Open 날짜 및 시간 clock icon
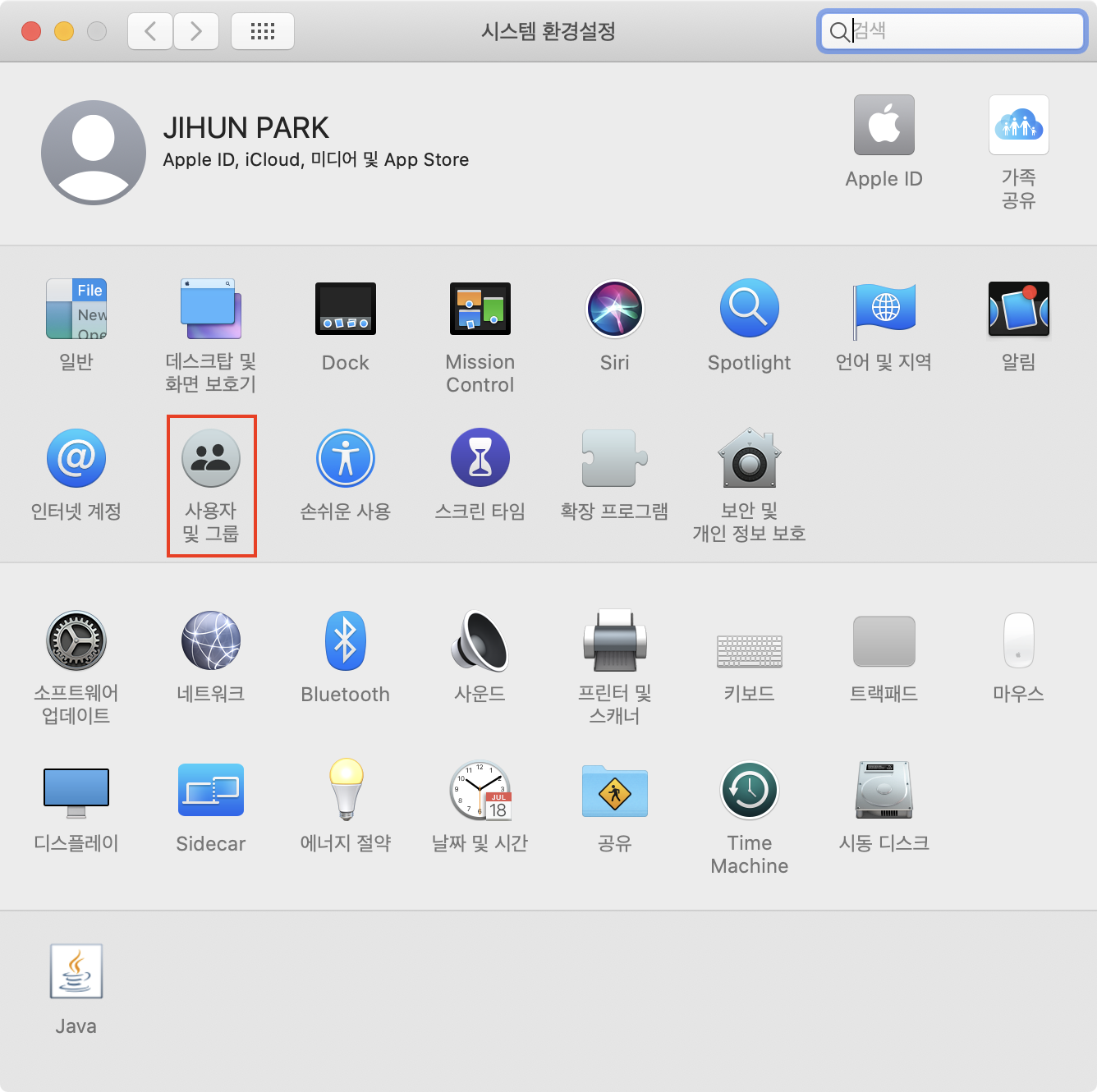This screenshot has width=1097, height=1092. (480, 790)
